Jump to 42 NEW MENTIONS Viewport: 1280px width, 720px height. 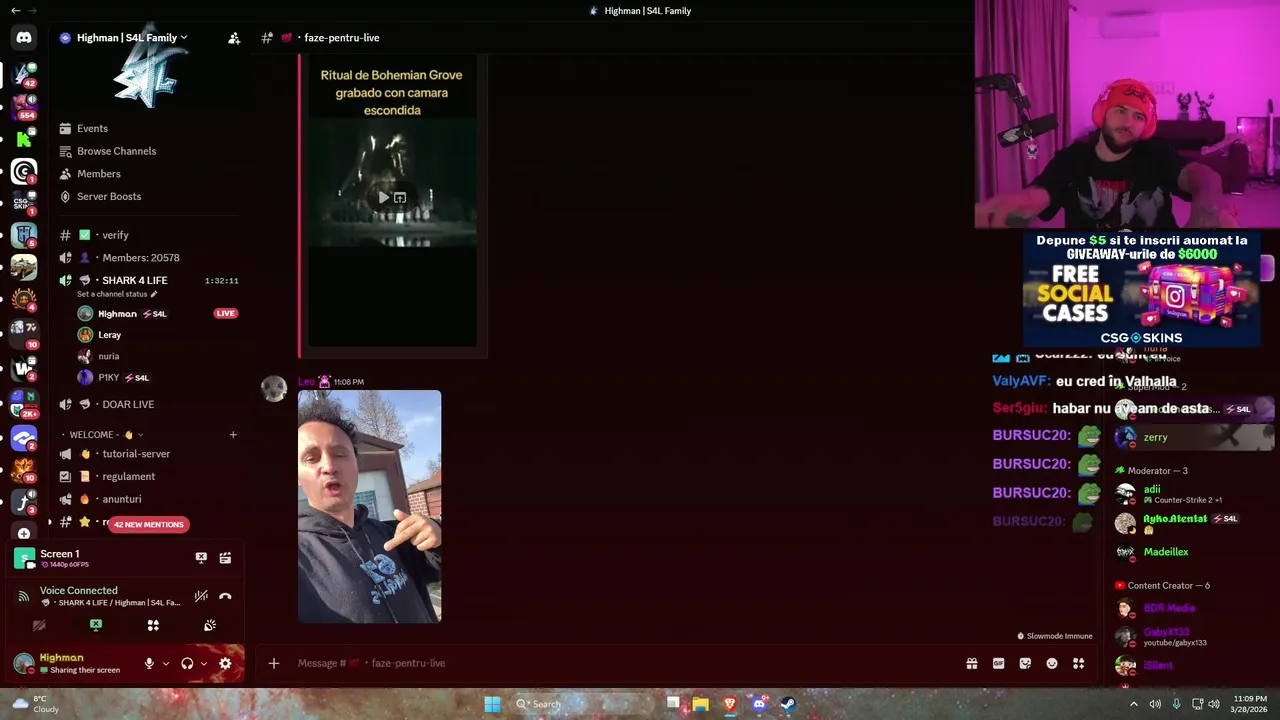pyautogui.click(x=149, y=524)
